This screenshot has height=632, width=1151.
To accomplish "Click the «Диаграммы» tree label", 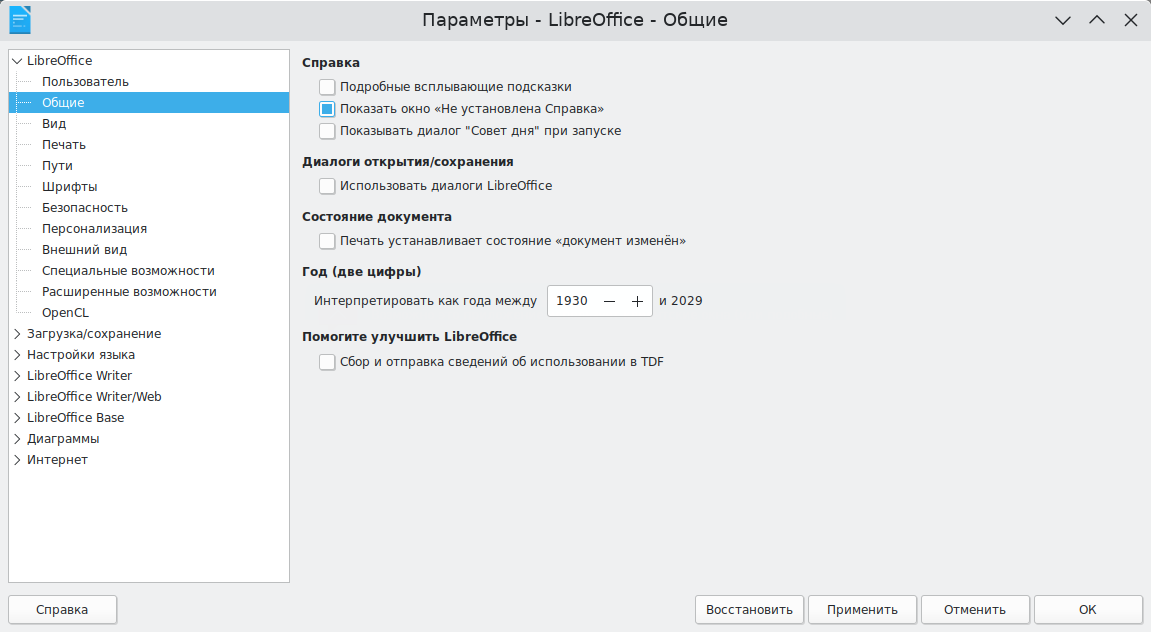I will coord(63,439).
